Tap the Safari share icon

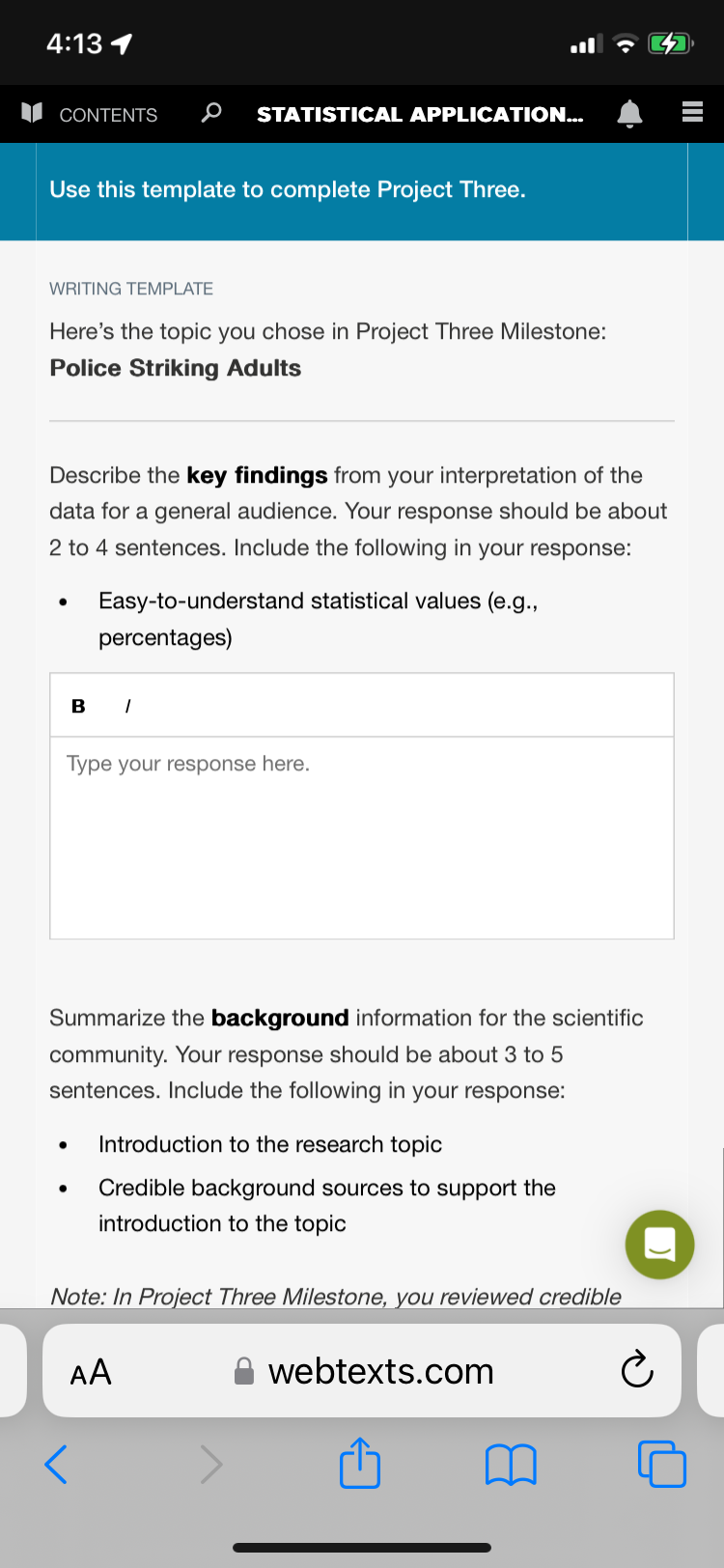tap(360, 1463)
